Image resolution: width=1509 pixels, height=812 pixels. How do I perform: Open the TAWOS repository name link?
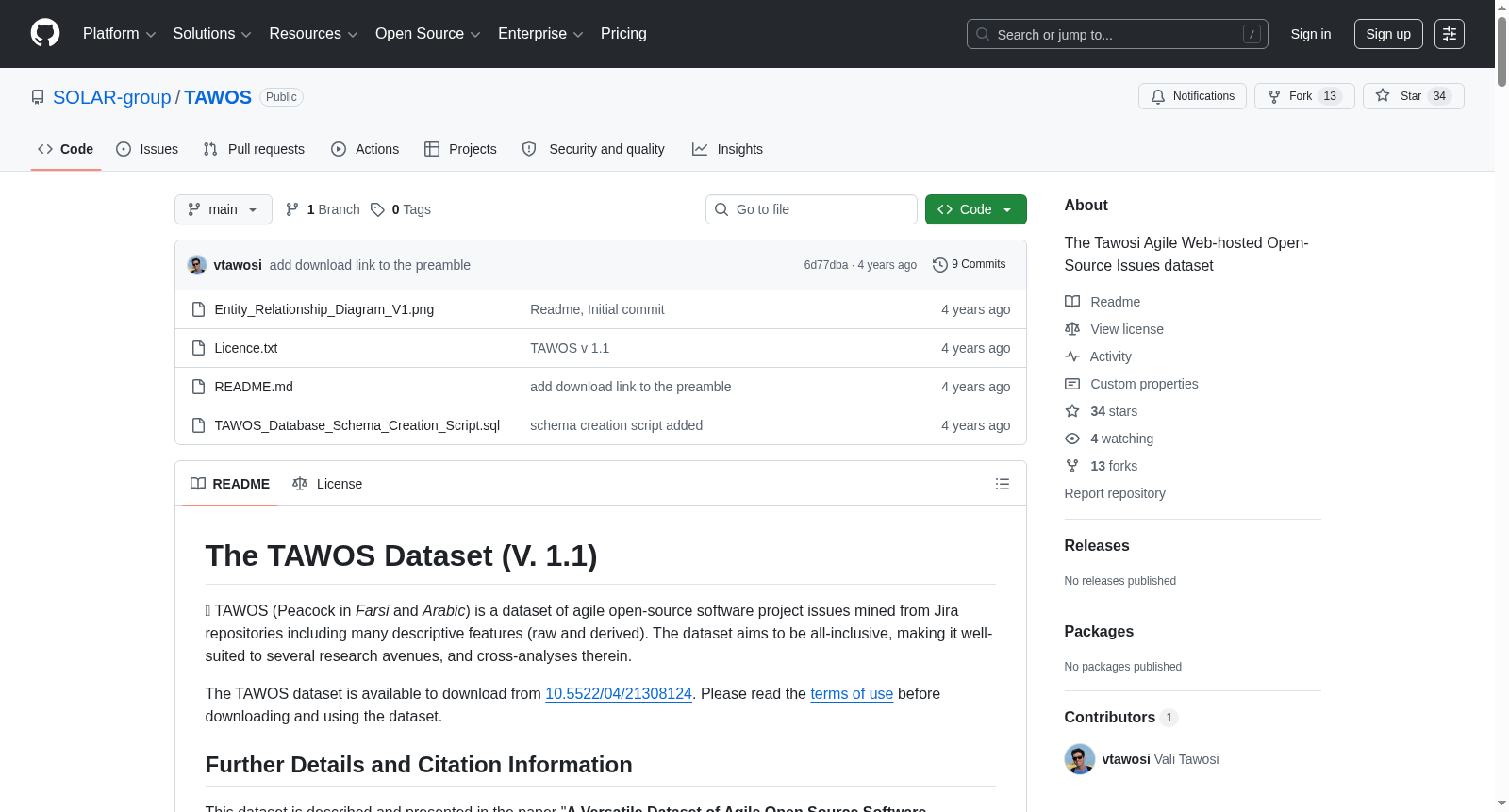pyautogui.click(x=218, y=97)
